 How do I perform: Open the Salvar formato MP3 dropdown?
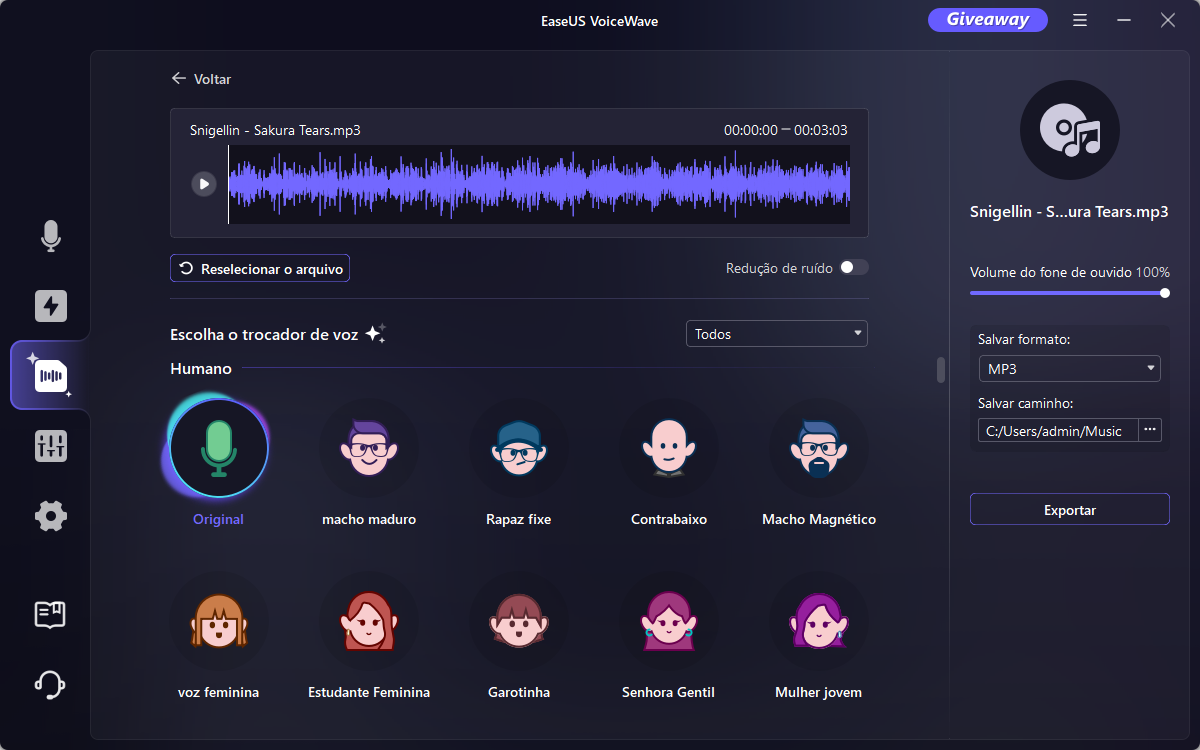pyautogui.click(x=1069, y=368)
